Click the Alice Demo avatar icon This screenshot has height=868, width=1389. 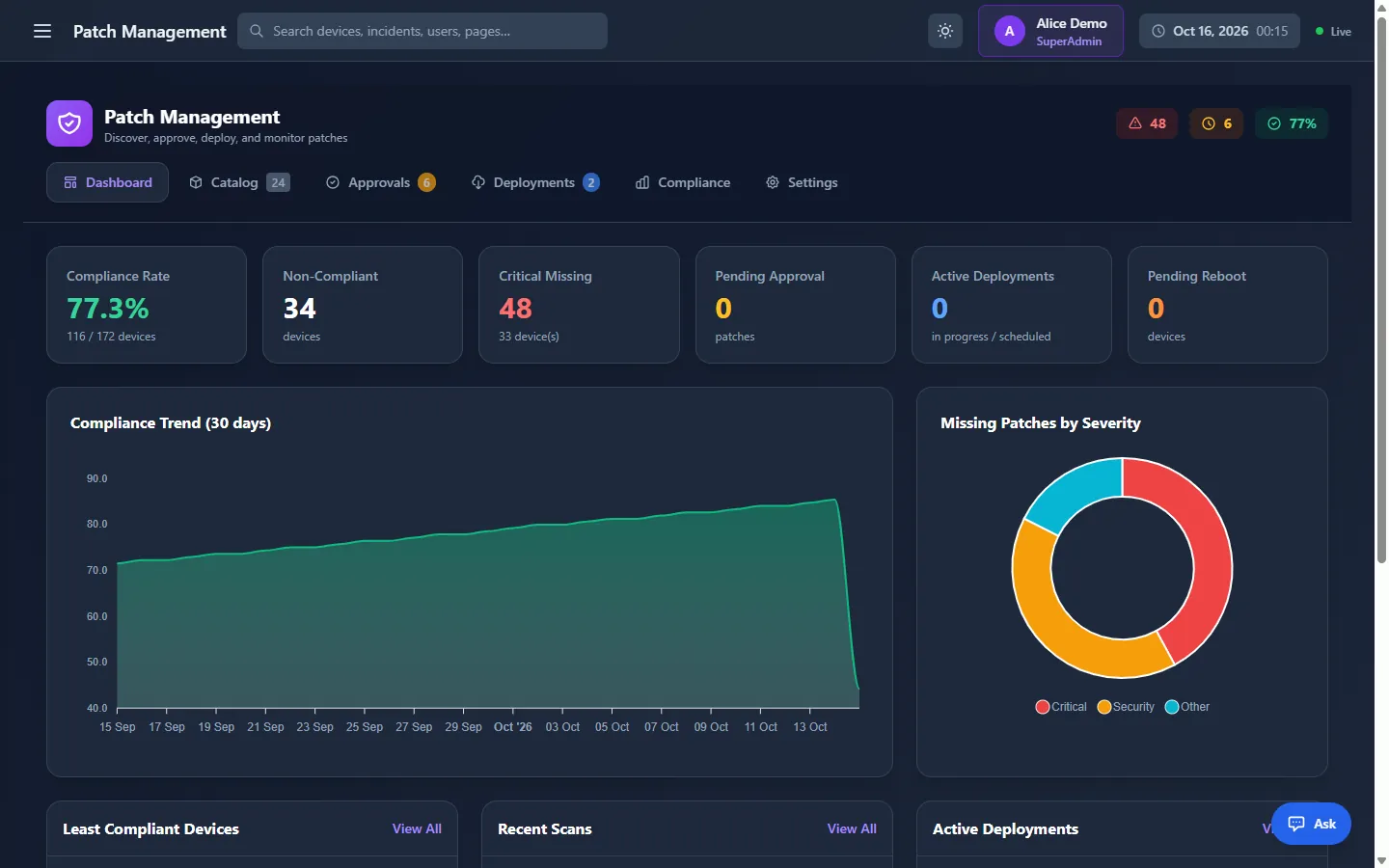pyautogui.click(x=1010, y=31)
